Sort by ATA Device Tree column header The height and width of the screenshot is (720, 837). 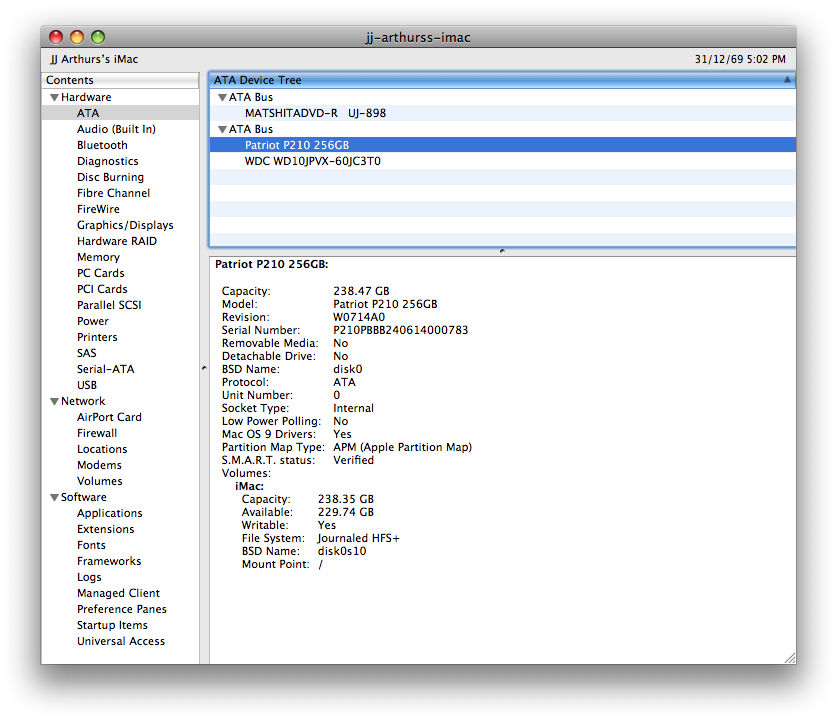click(x=502, y=80)
